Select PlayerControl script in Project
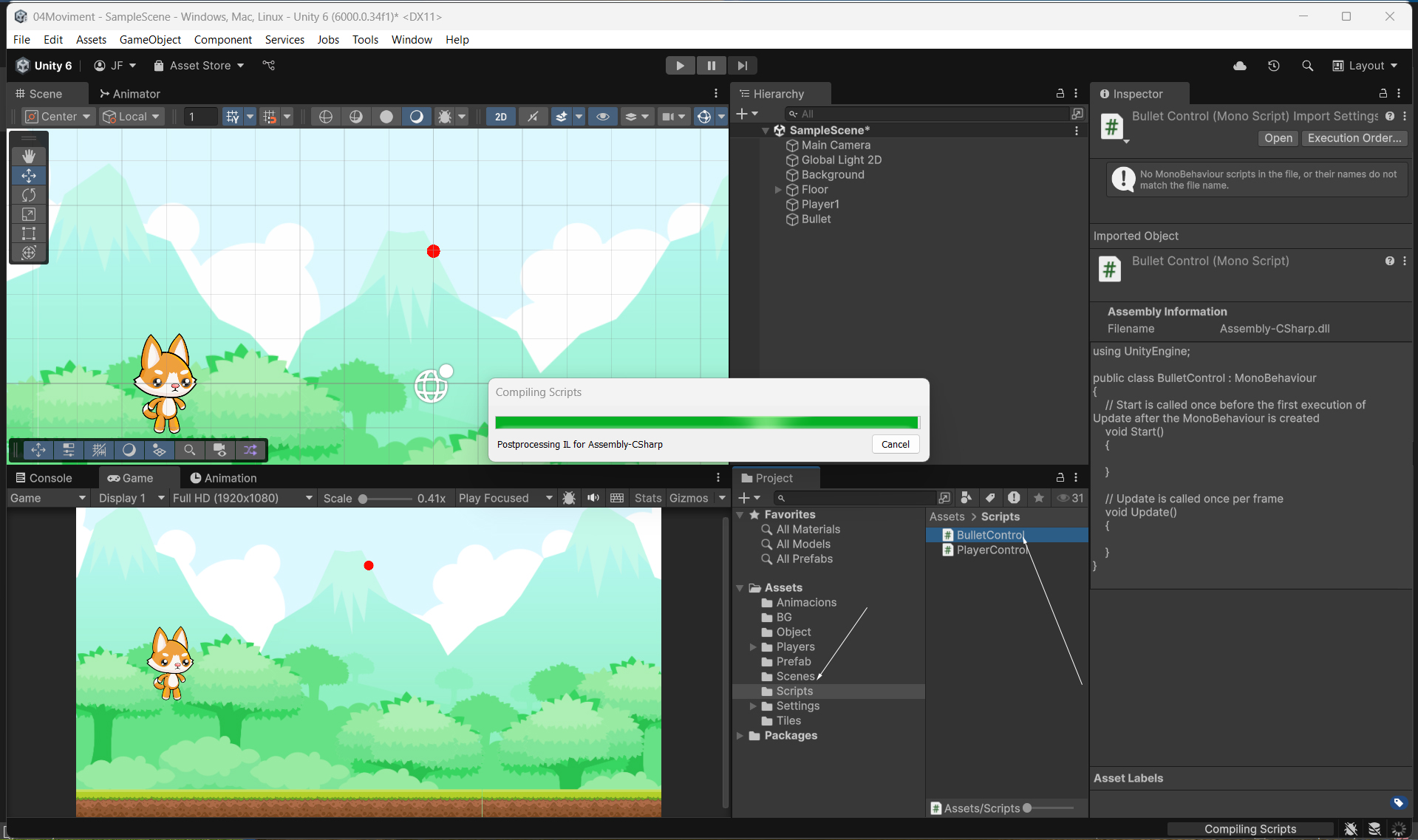1418x840 pixels. click(991, 550)
